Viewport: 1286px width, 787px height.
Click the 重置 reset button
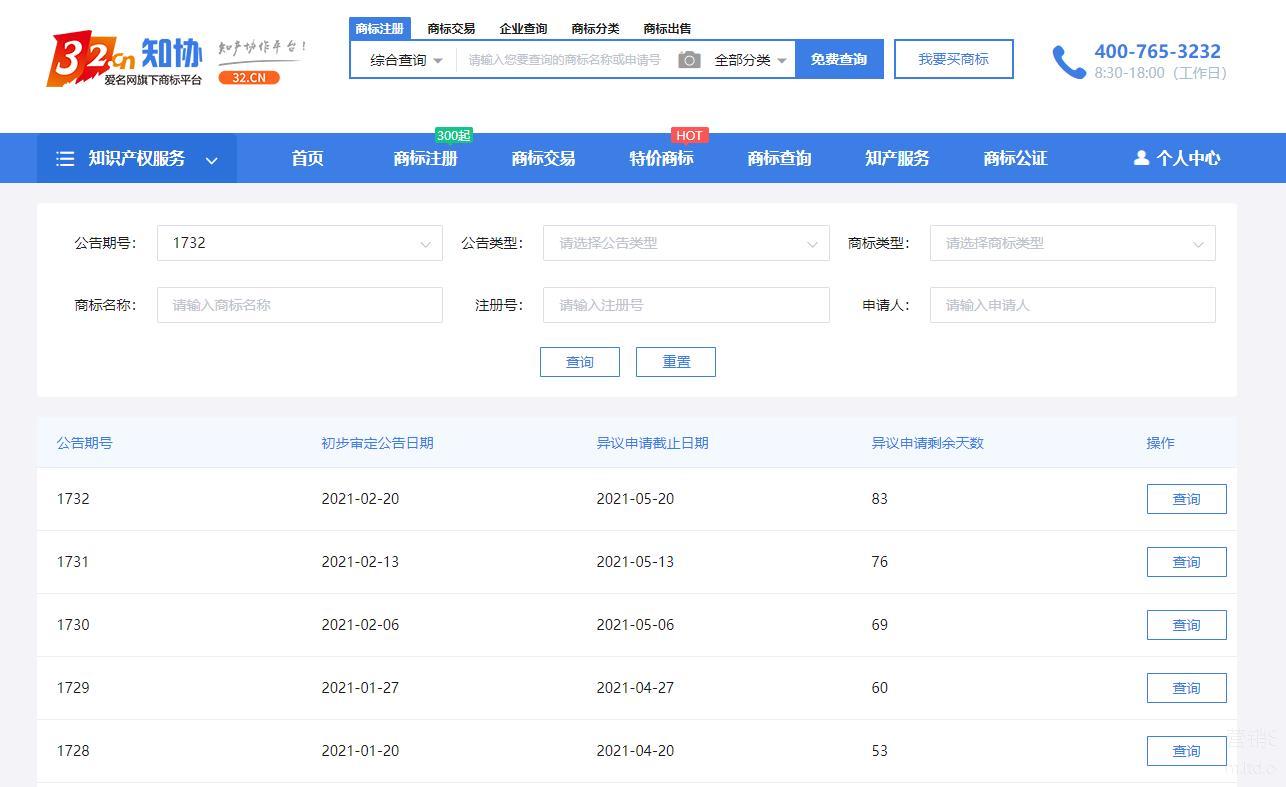pos(675,362)
